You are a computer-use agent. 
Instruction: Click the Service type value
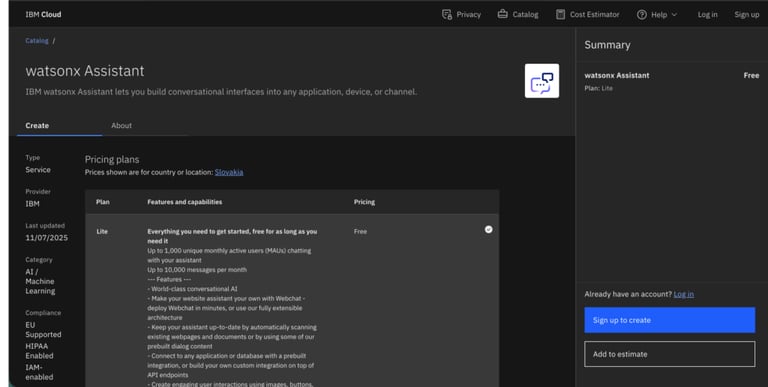tap(38, 169)
